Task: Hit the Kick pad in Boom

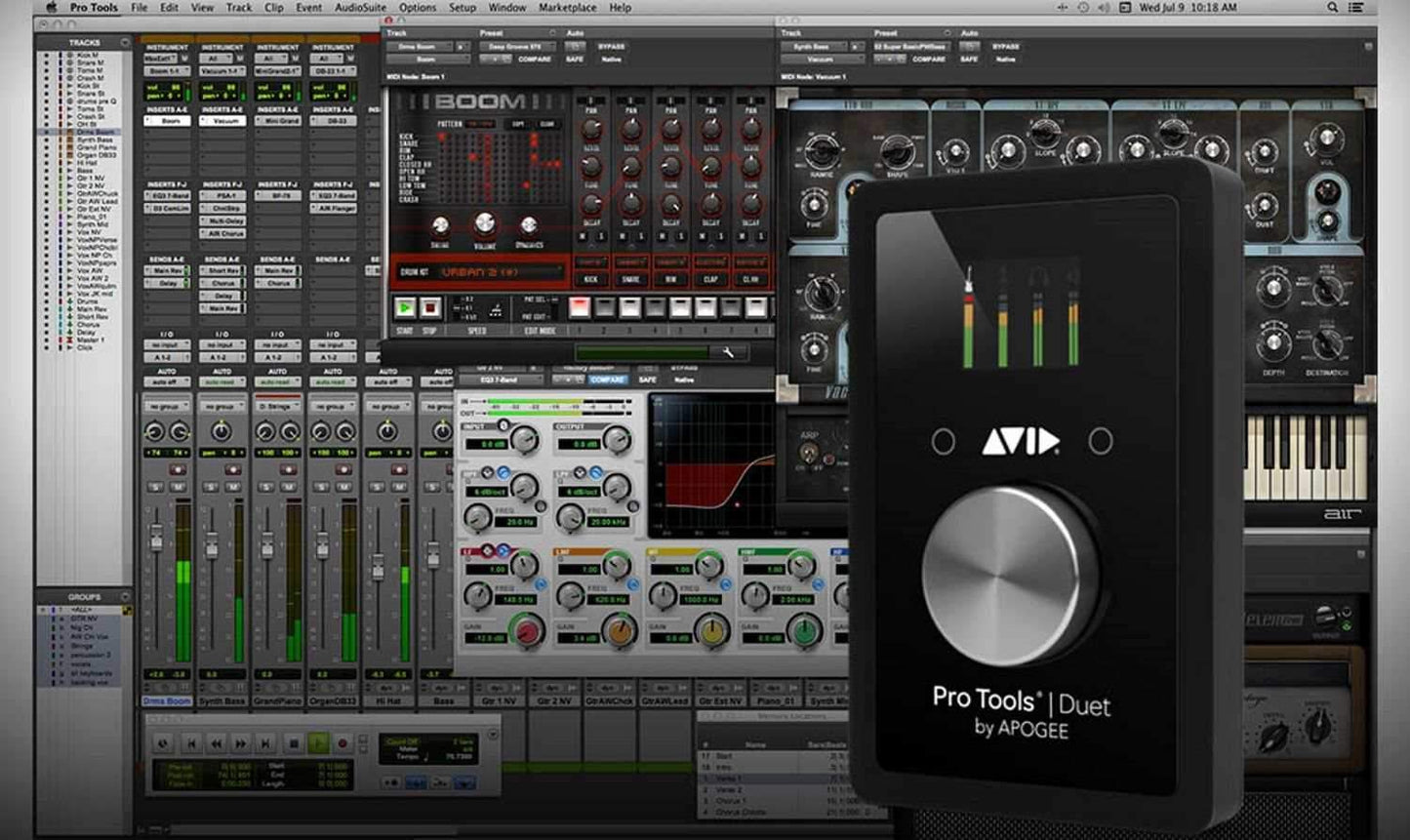Action: (x=589, y=279)
